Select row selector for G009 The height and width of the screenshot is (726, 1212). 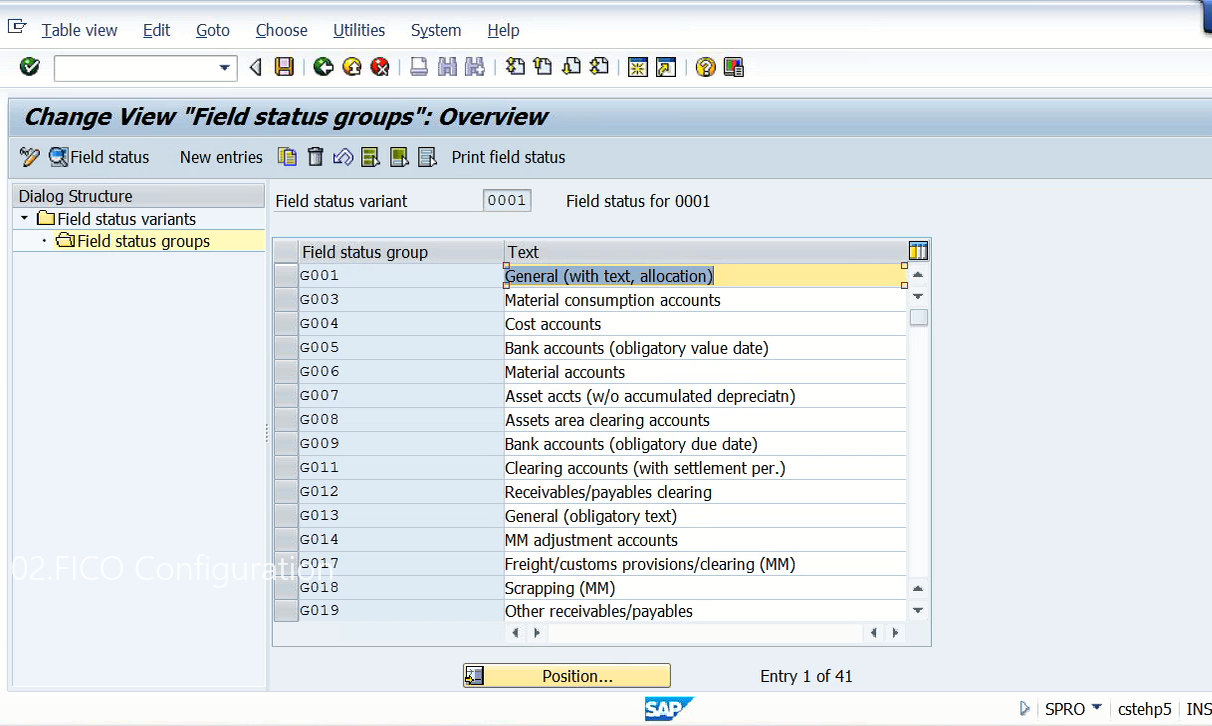coord(286,444)
